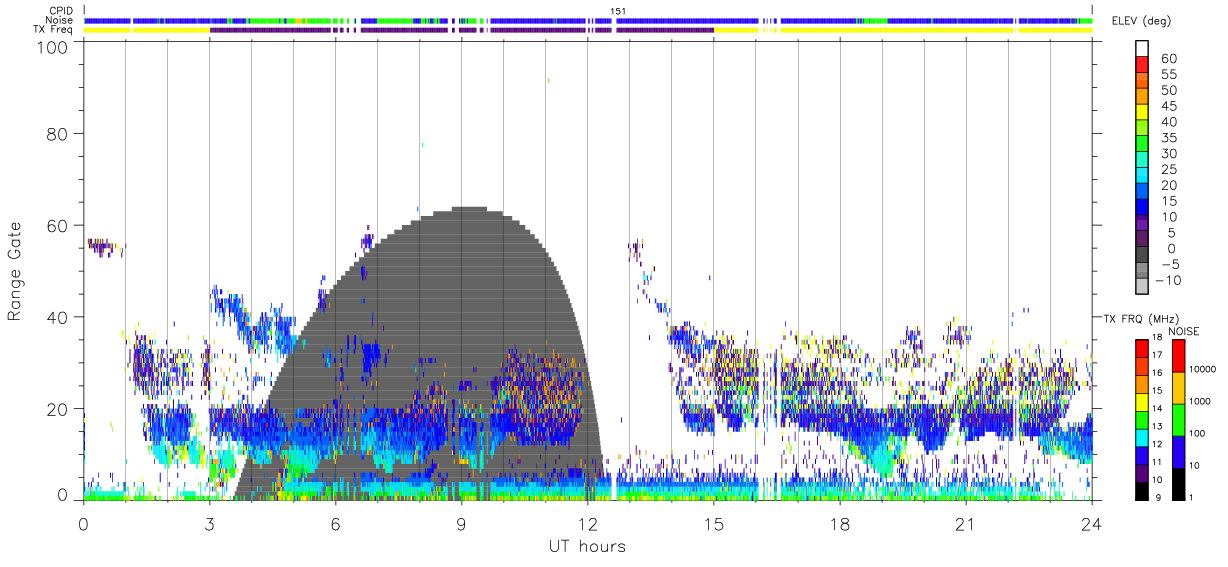Click the 'Range Gate' y-axis title
This screenshot has height=567, width=1228.
tap(15, 271)
